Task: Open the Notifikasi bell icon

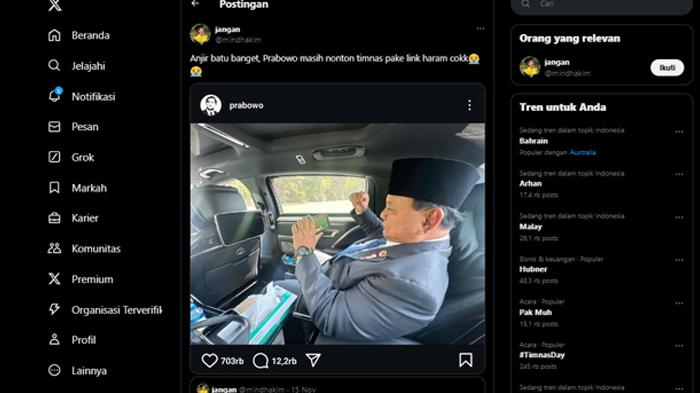Action: pyautogui.click(x=54, y=96)
